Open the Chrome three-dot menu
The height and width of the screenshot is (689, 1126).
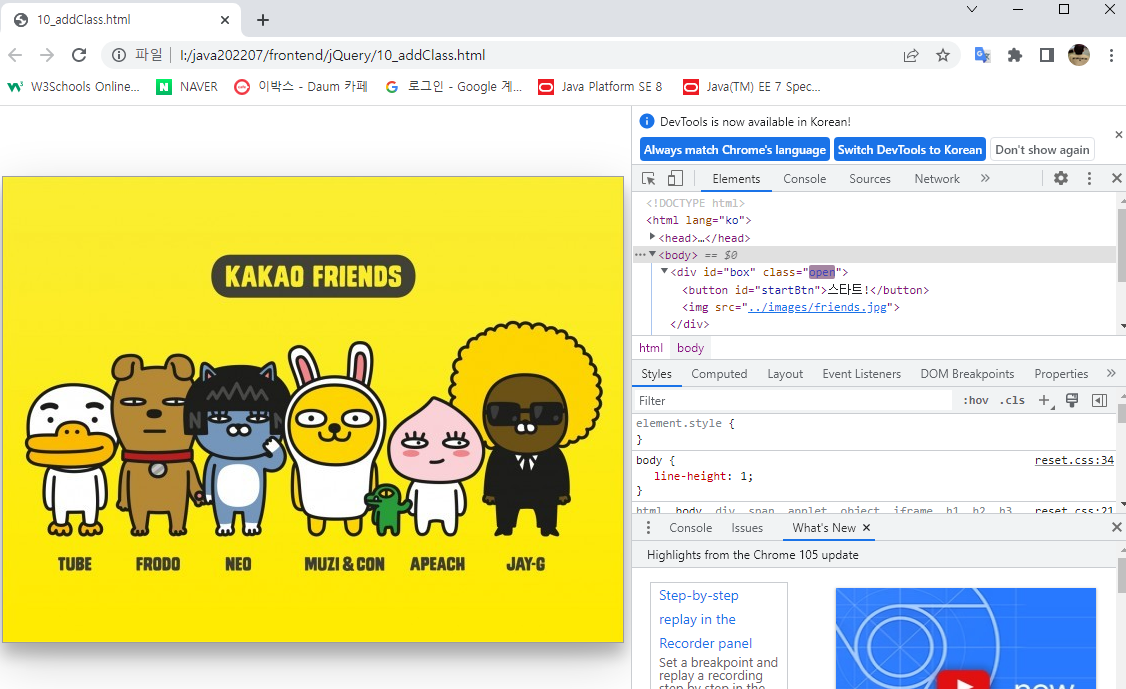[x=1111, y=55]
